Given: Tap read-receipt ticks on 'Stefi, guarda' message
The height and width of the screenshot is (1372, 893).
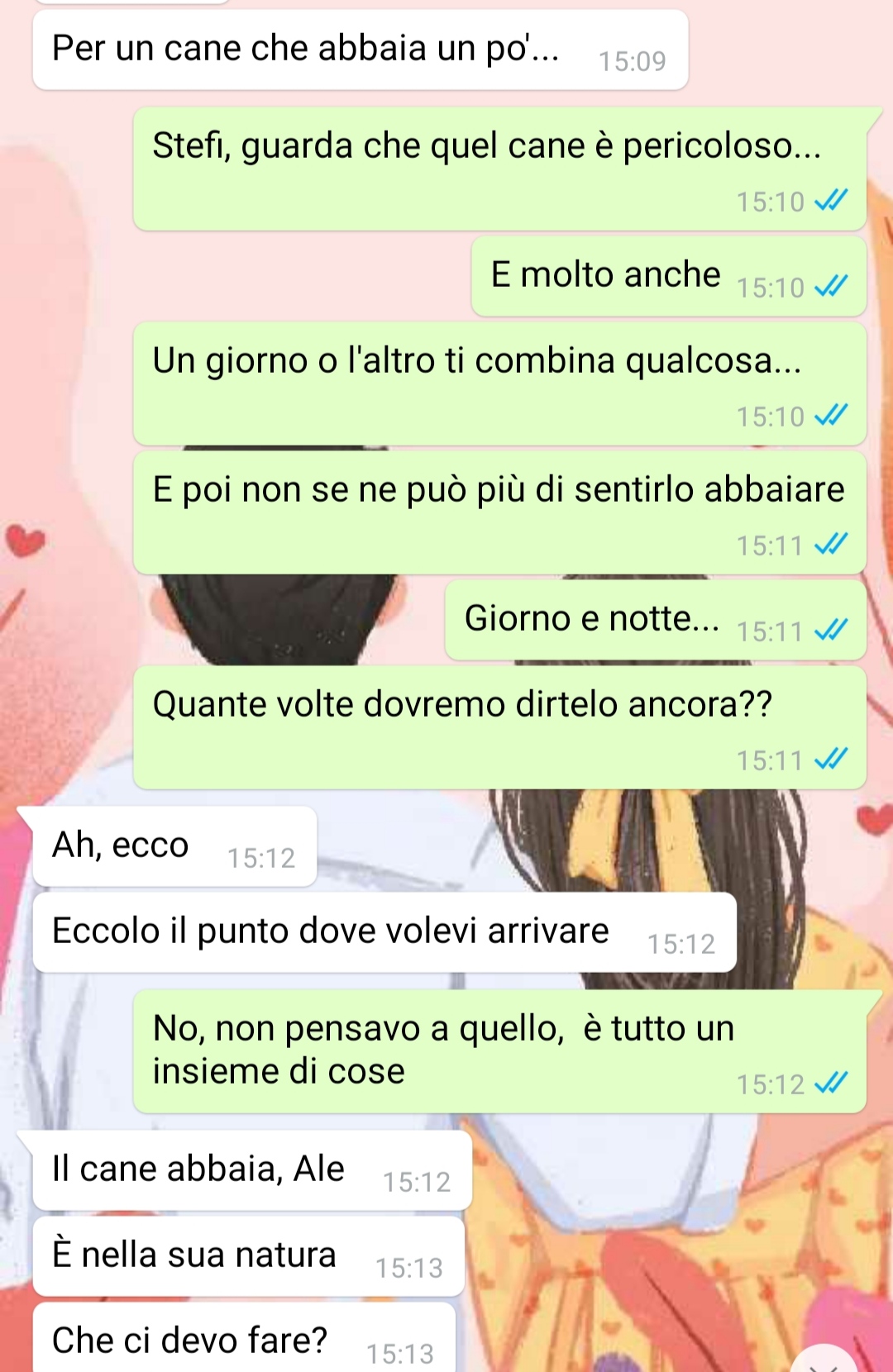Looking at the screenshot, I should click(831, 200).
